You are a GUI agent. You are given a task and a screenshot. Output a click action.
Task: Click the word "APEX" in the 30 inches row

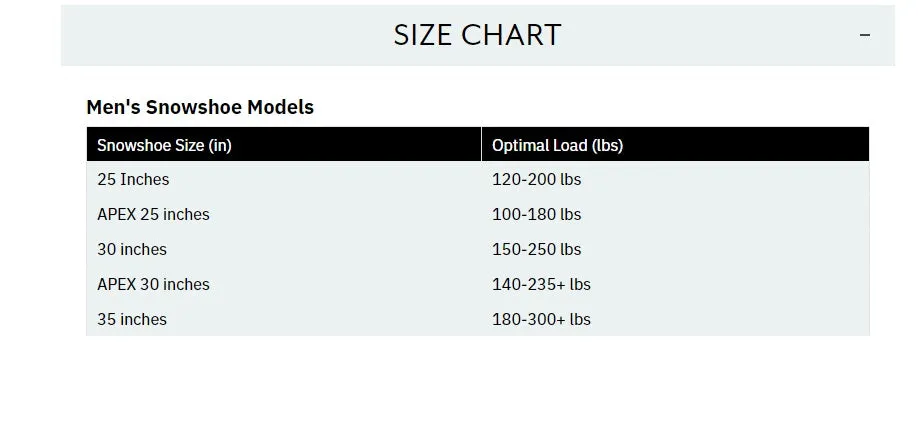click(116, 285)
